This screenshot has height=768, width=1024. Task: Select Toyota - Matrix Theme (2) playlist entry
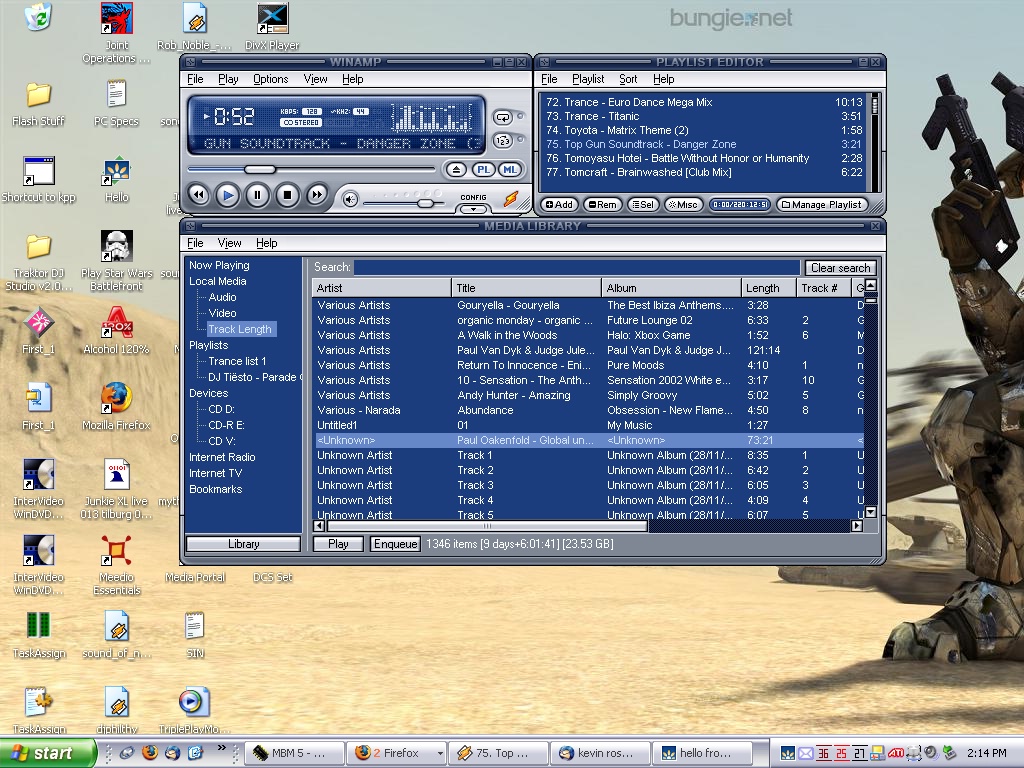point(704,130)
